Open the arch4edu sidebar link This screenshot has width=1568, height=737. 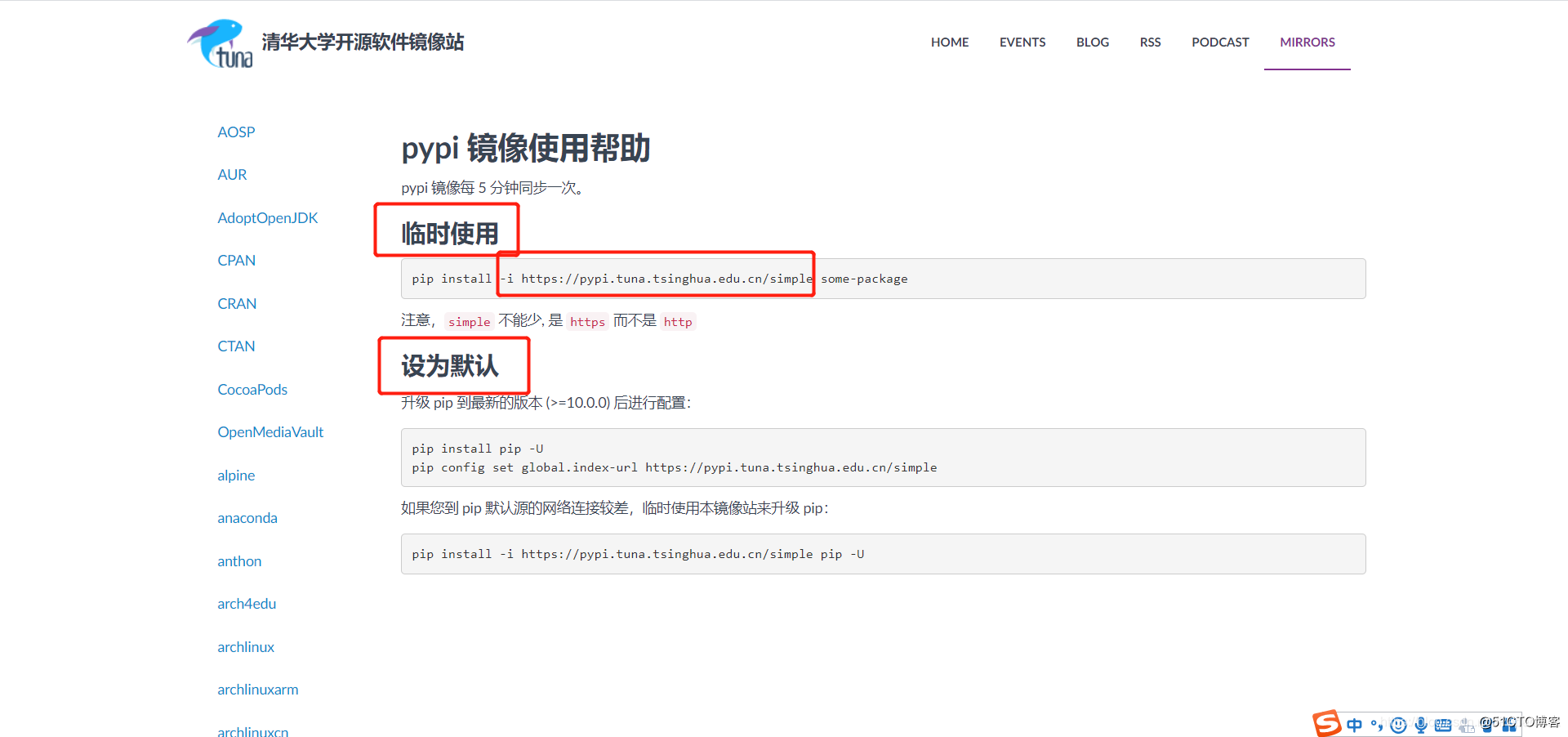click(247, 604)
